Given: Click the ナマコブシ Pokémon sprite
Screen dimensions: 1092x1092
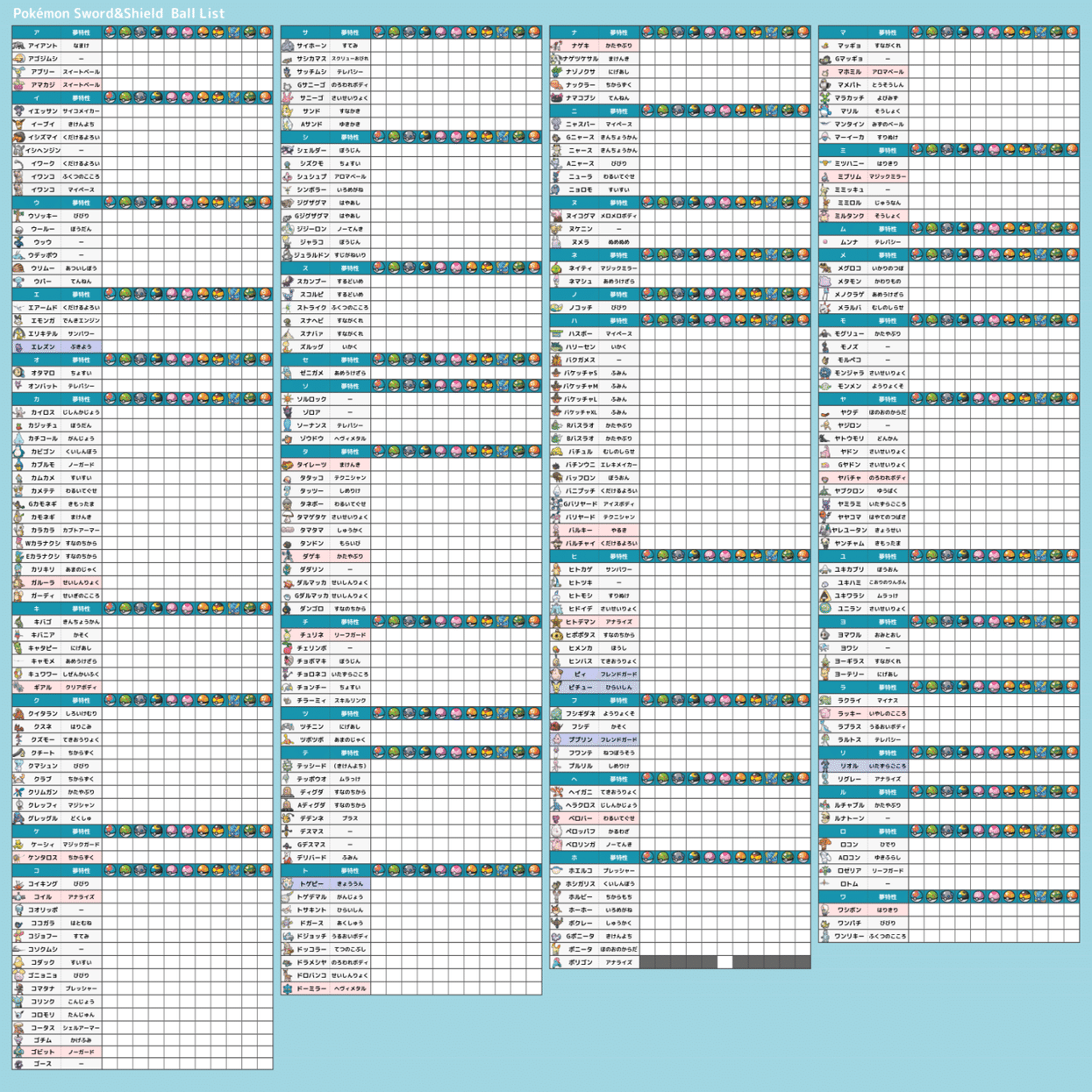Looking at the screenshot, I should [556, 98].
